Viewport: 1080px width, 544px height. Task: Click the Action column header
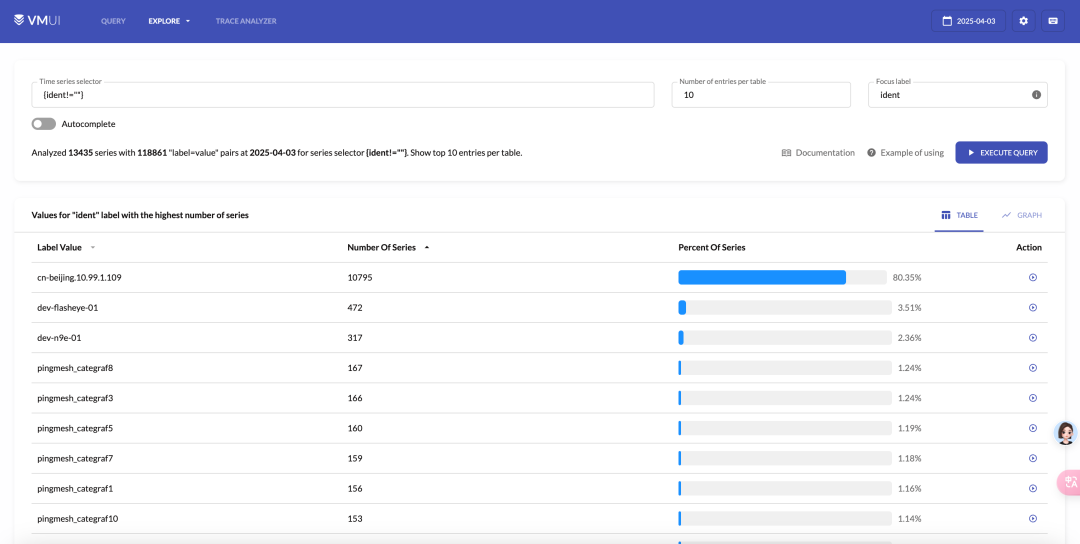coord(1029,247)
